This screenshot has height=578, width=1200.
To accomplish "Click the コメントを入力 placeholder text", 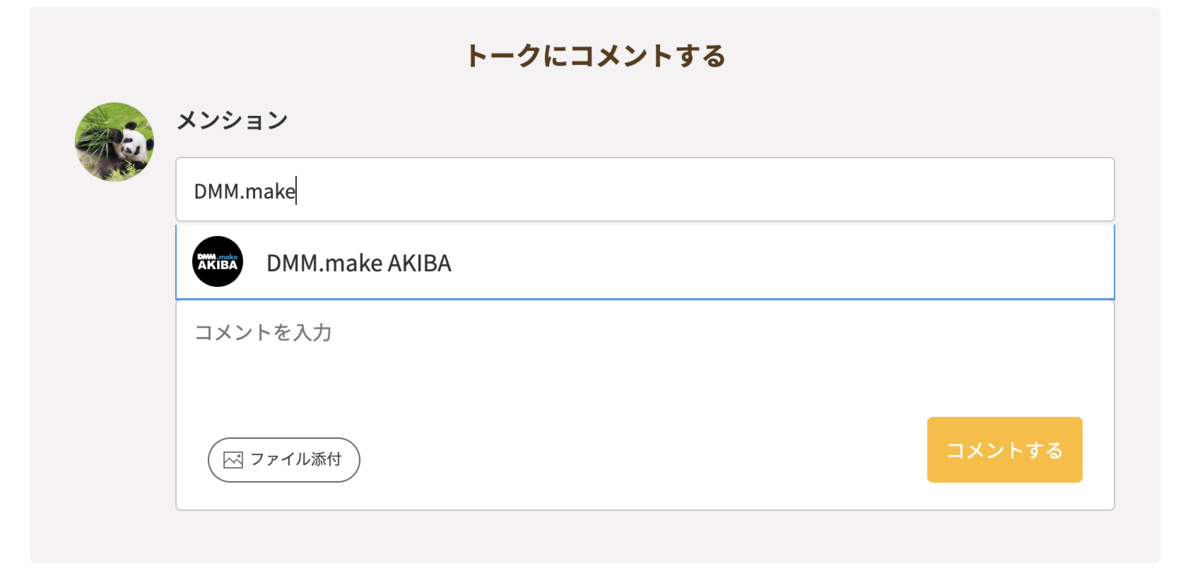I will pos(263,332).
